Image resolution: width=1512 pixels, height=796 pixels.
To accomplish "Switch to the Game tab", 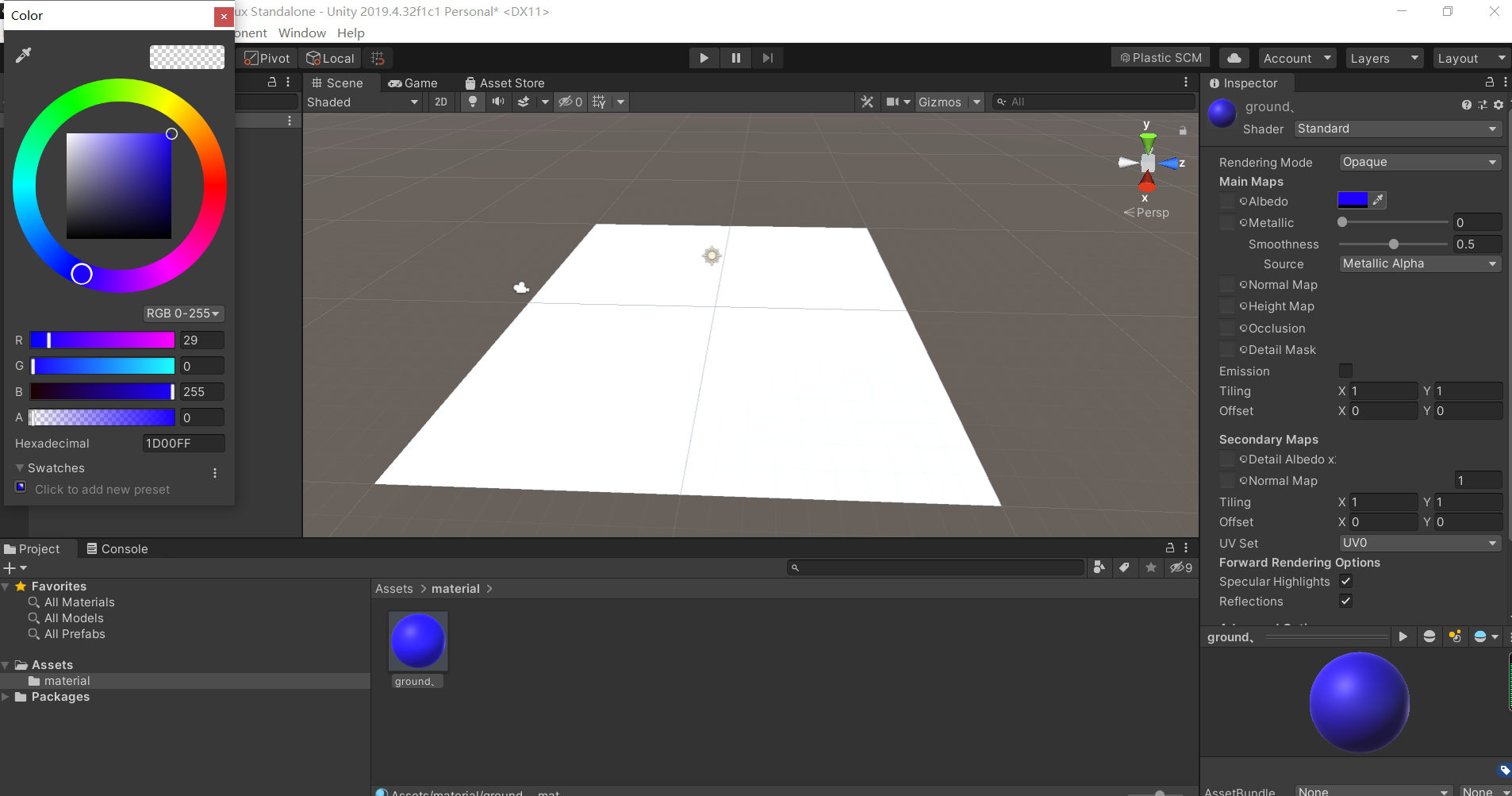I will tap(413, 83).
